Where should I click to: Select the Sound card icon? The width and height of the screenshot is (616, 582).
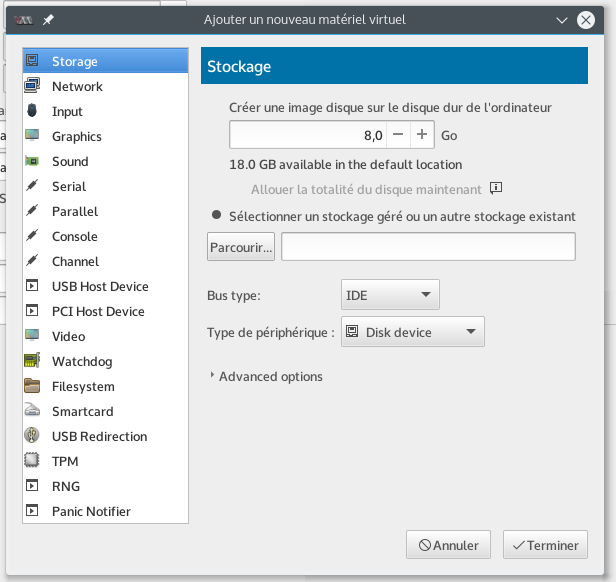(32, 161)
